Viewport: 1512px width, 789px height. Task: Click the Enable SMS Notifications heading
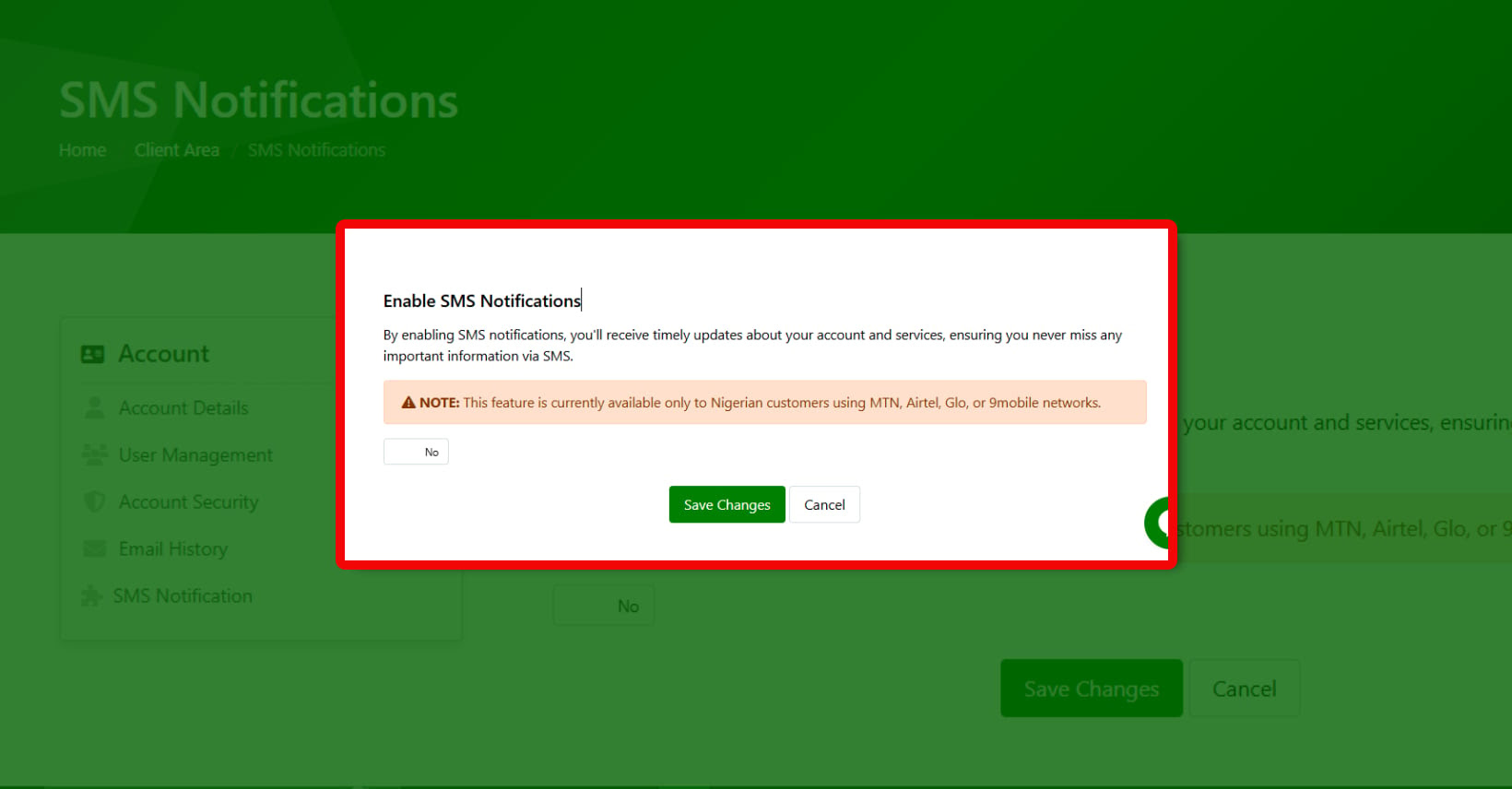[482, 300]
